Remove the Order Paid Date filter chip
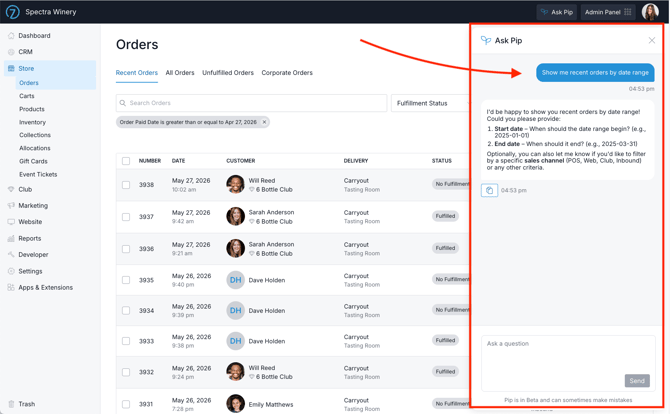Screen dimensions: 670x414 [264, 122]
